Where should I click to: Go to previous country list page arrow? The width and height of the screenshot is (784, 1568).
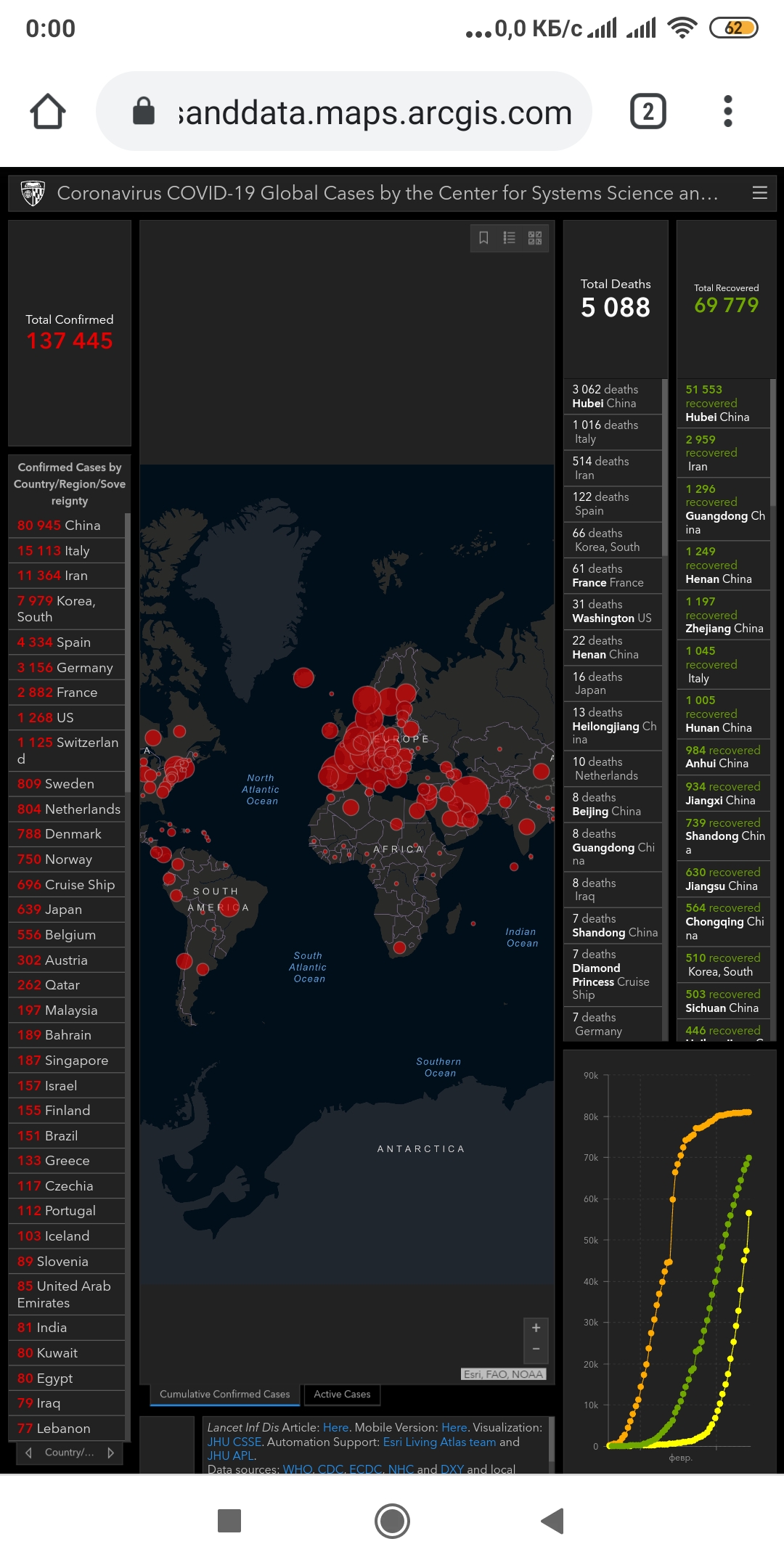pyautogui.click(x=28, y=1453)
